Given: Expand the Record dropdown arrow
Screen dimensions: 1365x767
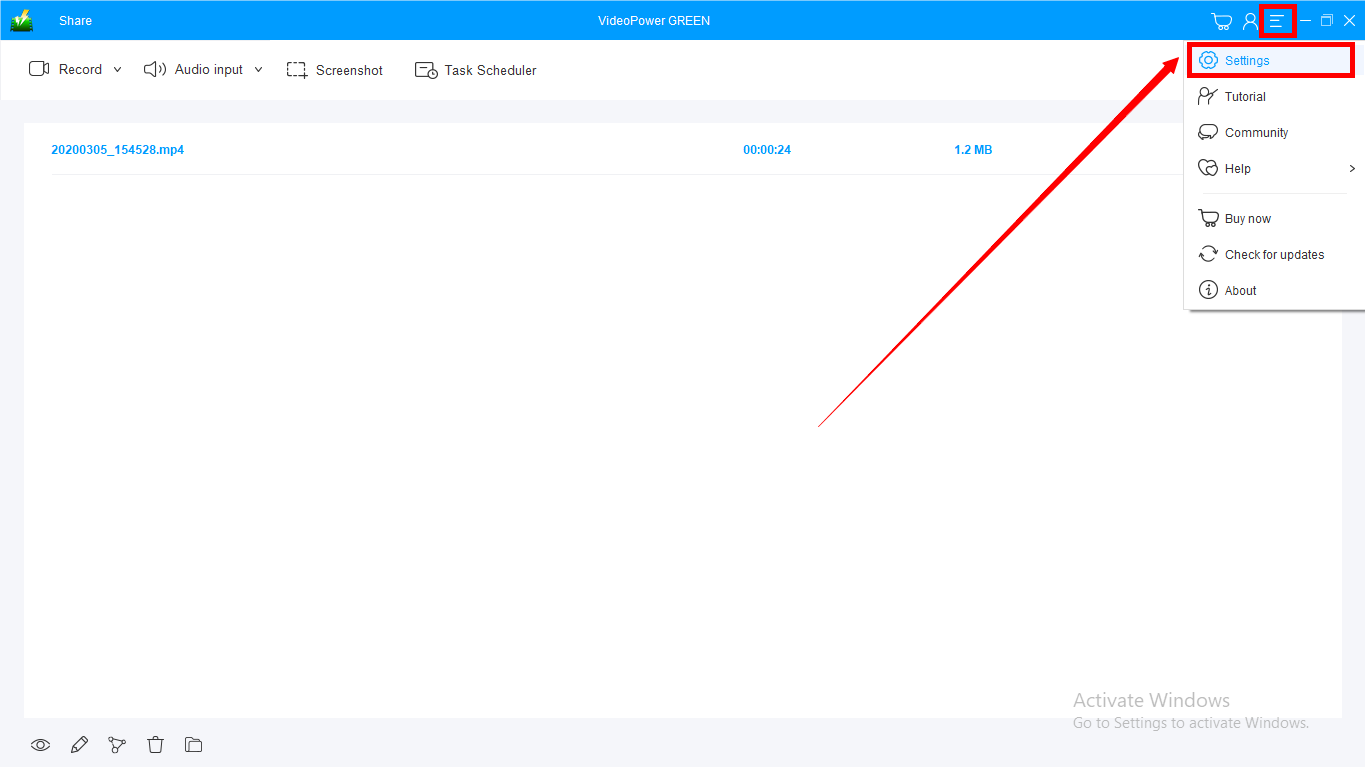Looking at the screenshot, I should coord(117,70).
